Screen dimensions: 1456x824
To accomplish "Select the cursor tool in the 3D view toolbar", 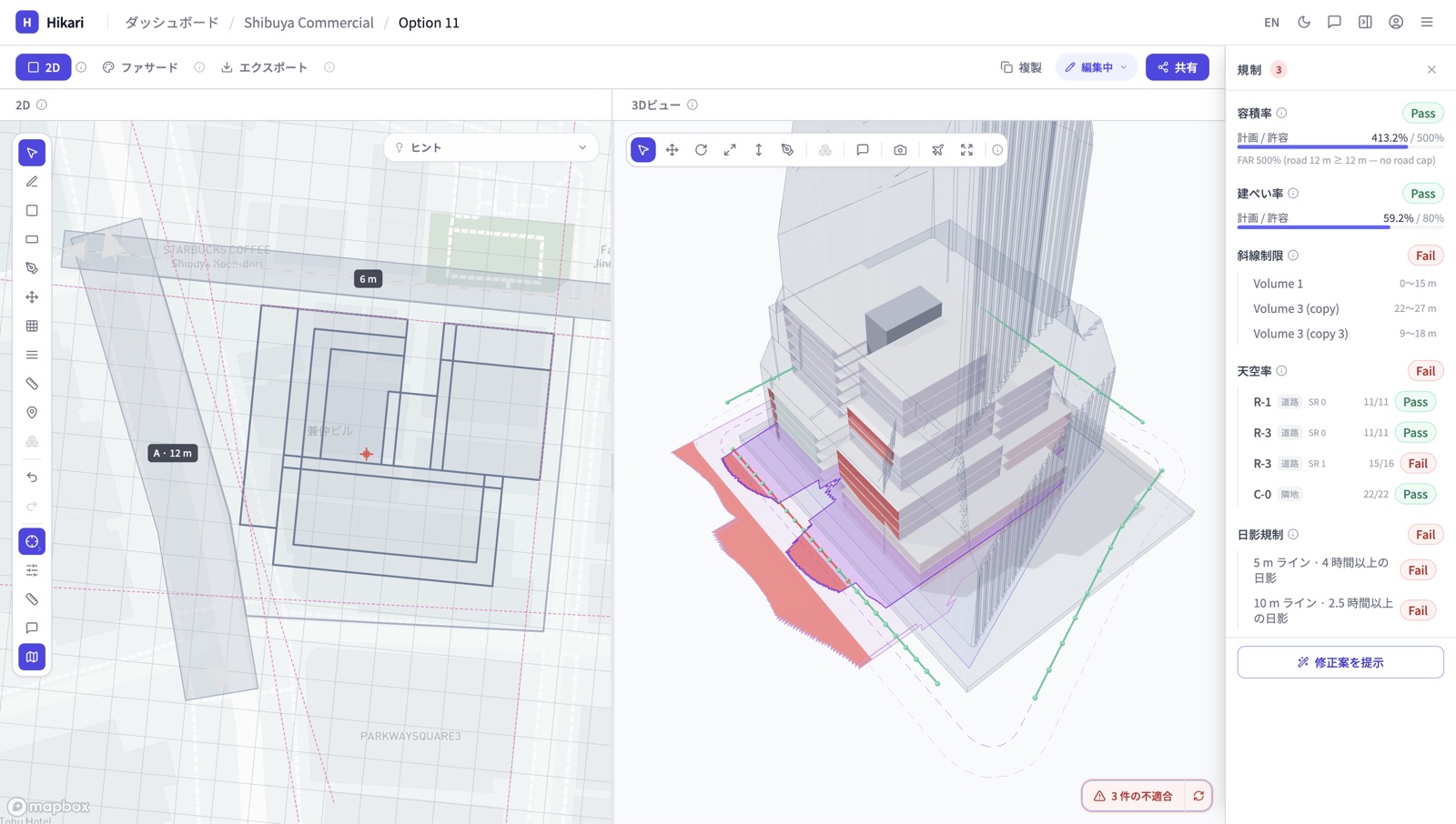I will [x=643, y=150].
